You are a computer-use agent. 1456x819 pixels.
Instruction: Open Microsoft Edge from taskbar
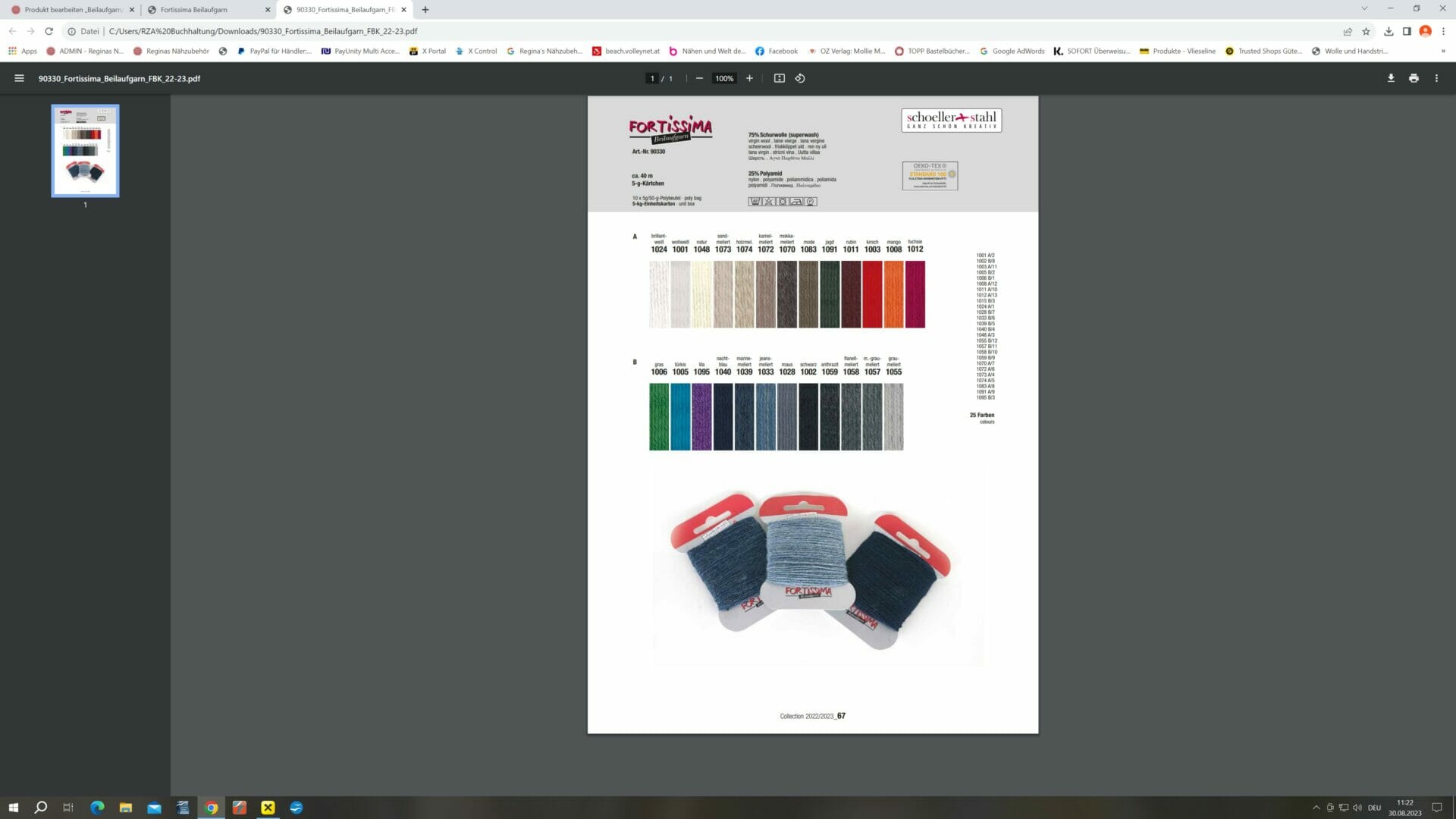click(x=97, y=808)
